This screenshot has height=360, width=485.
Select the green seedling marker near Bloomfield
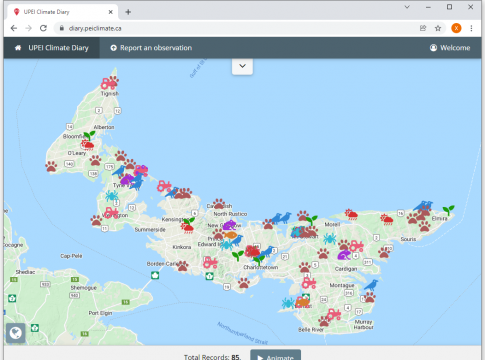89,136
